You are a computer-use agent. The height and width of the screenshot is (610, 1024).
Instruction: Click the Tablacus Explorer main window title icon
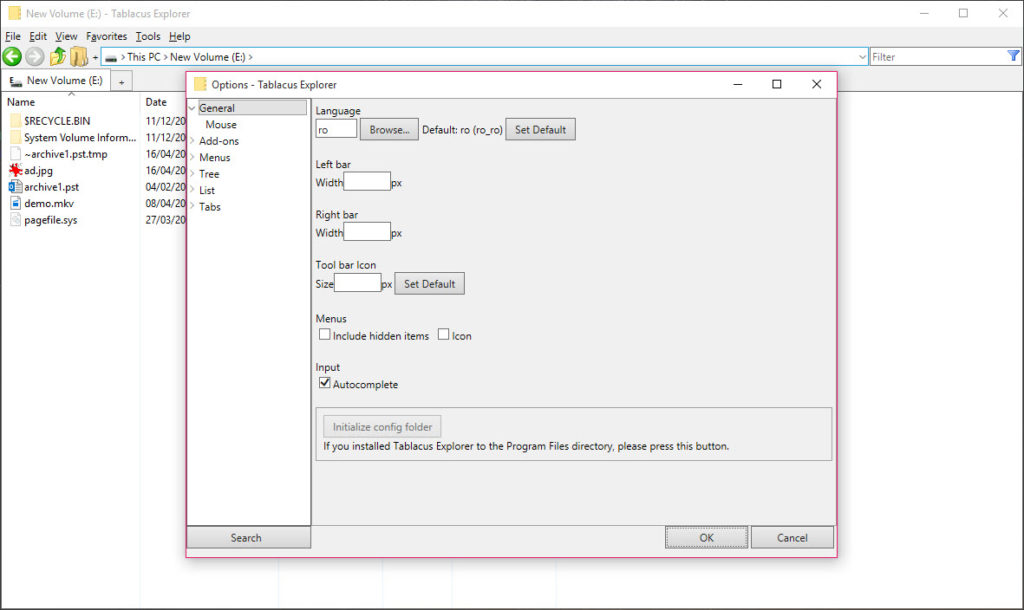click(14, 13)
